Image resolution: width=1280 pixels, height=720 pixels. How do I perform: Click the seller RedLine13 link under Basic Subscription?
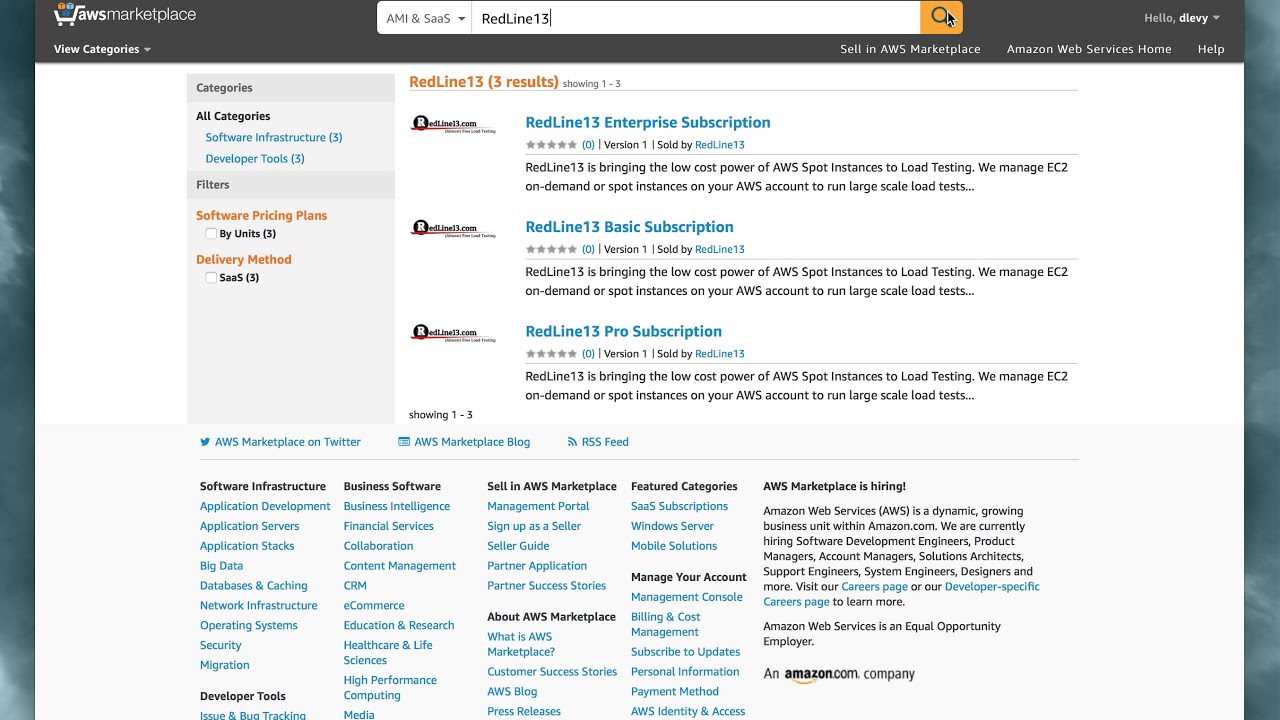click(x=720, y=249)
